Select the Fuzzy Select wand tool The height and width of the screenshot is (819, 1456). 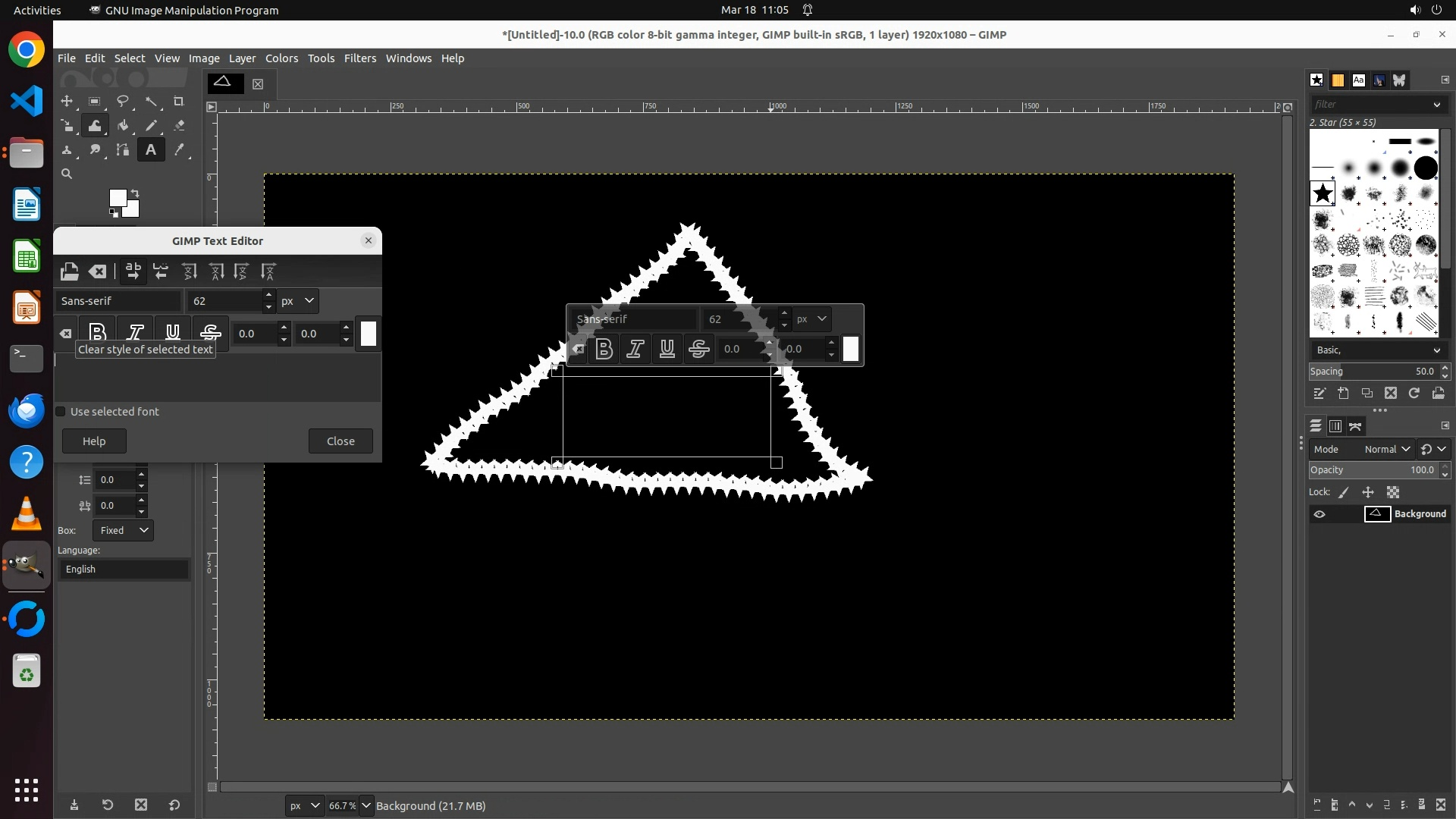[x=151, y=101]
